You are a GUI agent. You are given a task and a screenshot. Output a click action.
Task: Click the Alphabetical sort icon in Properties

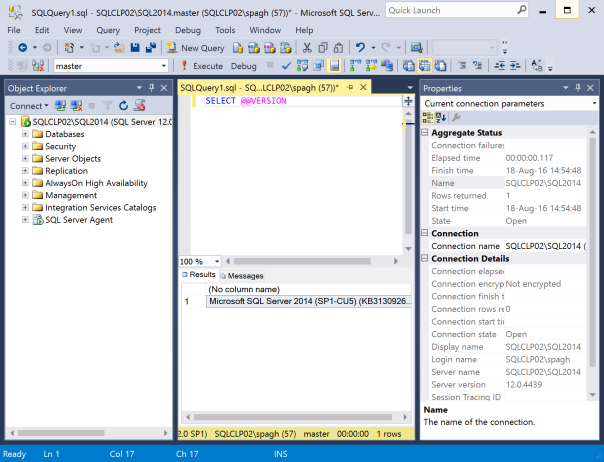(442, 119)
